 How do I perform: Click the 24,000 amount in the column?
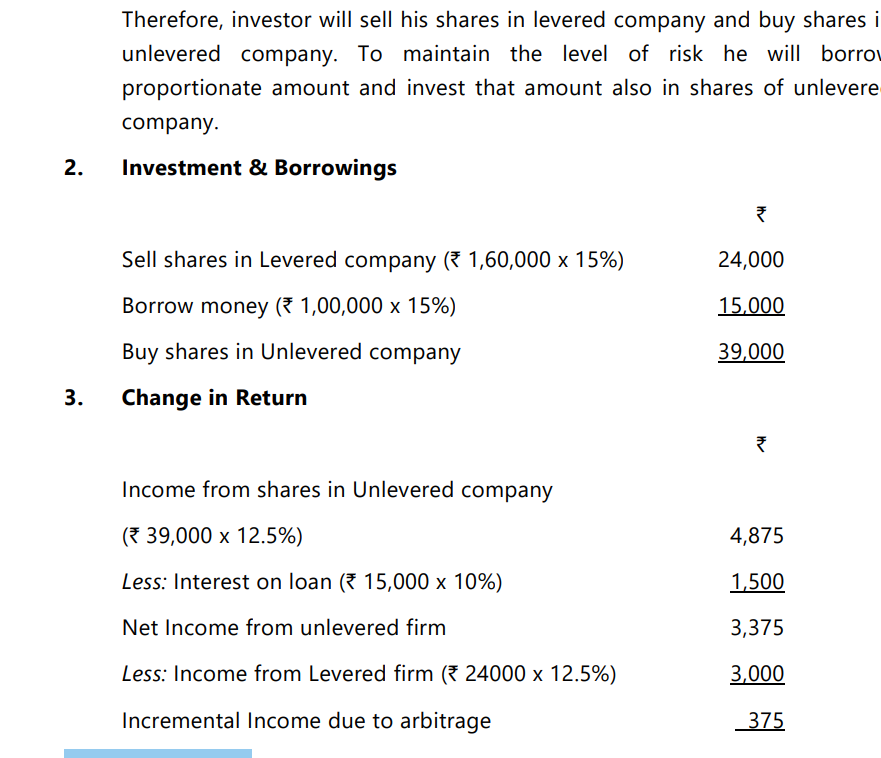(751, 260)
